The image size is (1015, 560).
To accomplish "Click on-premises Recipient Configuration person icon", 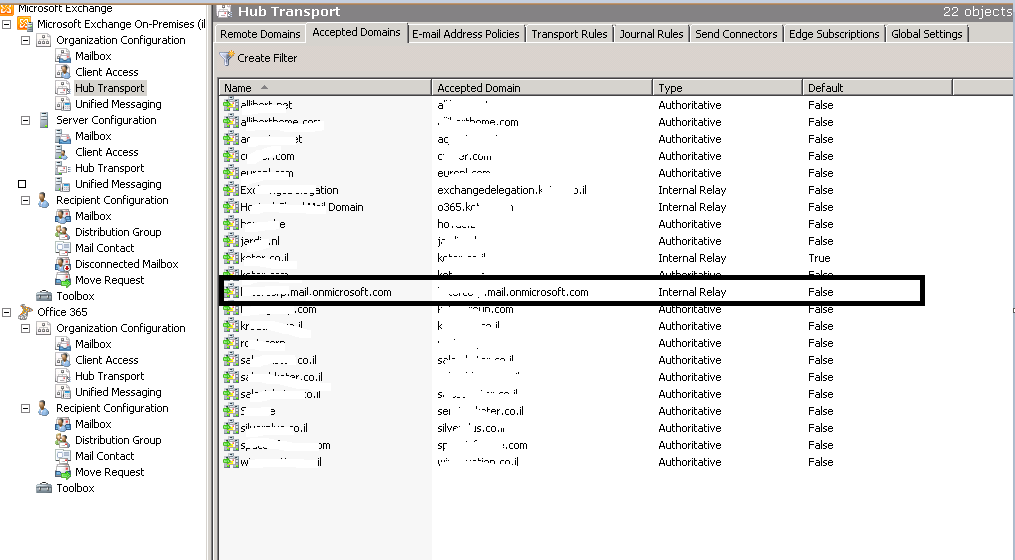I will point(43,200).
